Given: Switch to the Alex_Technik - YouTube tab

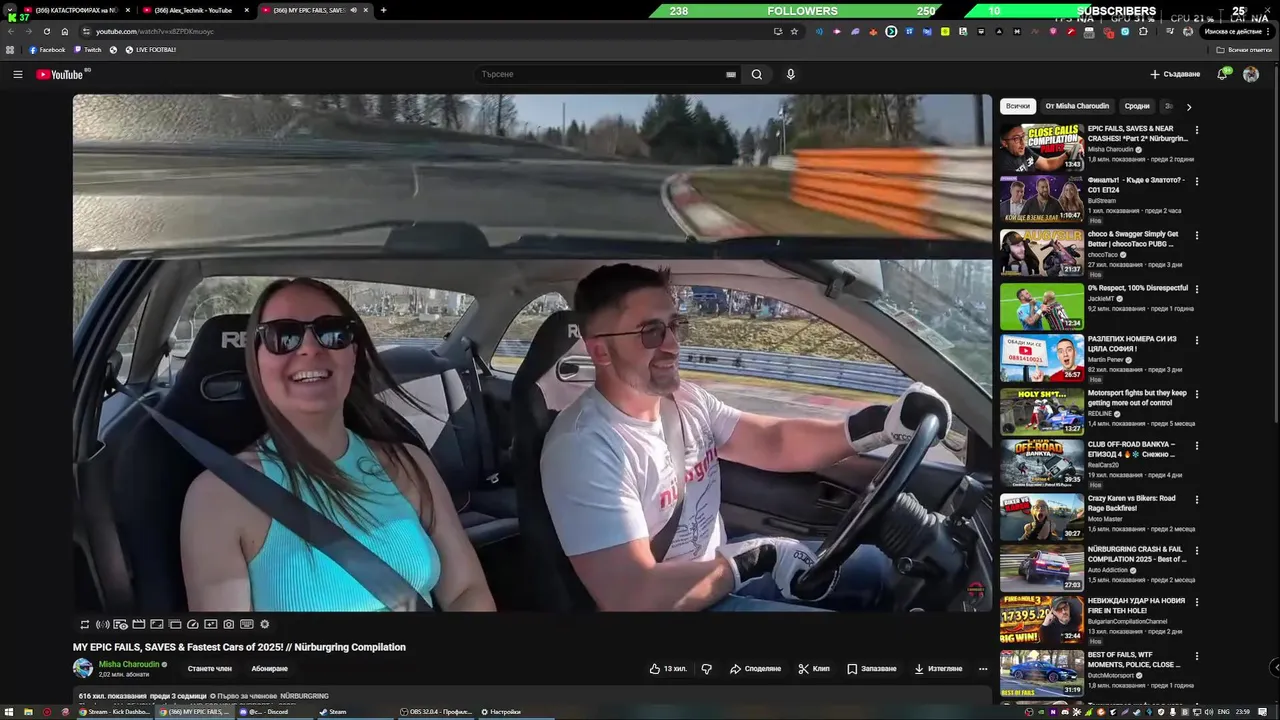Looking at the screenshot, I should coord(193,10).
